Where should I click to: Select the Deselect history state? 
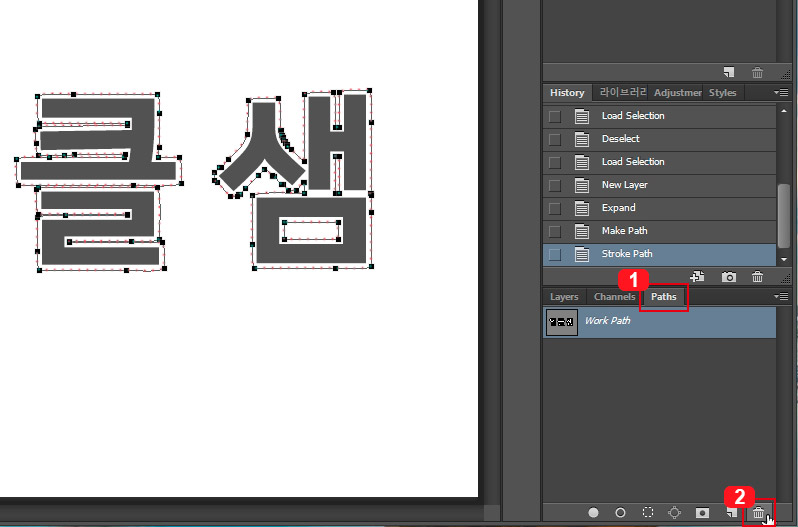click(x=660, y=139)
